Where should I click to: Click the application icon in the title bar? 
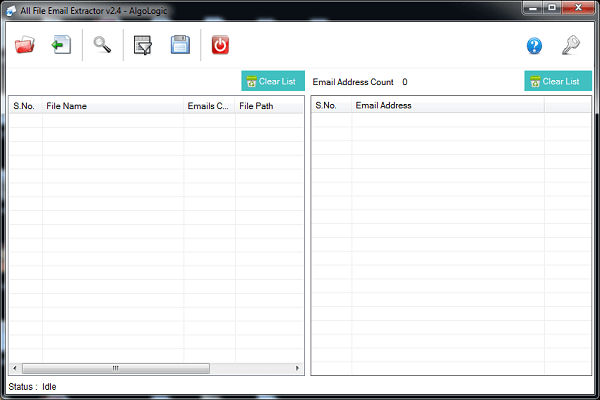(x=11, y=11)
